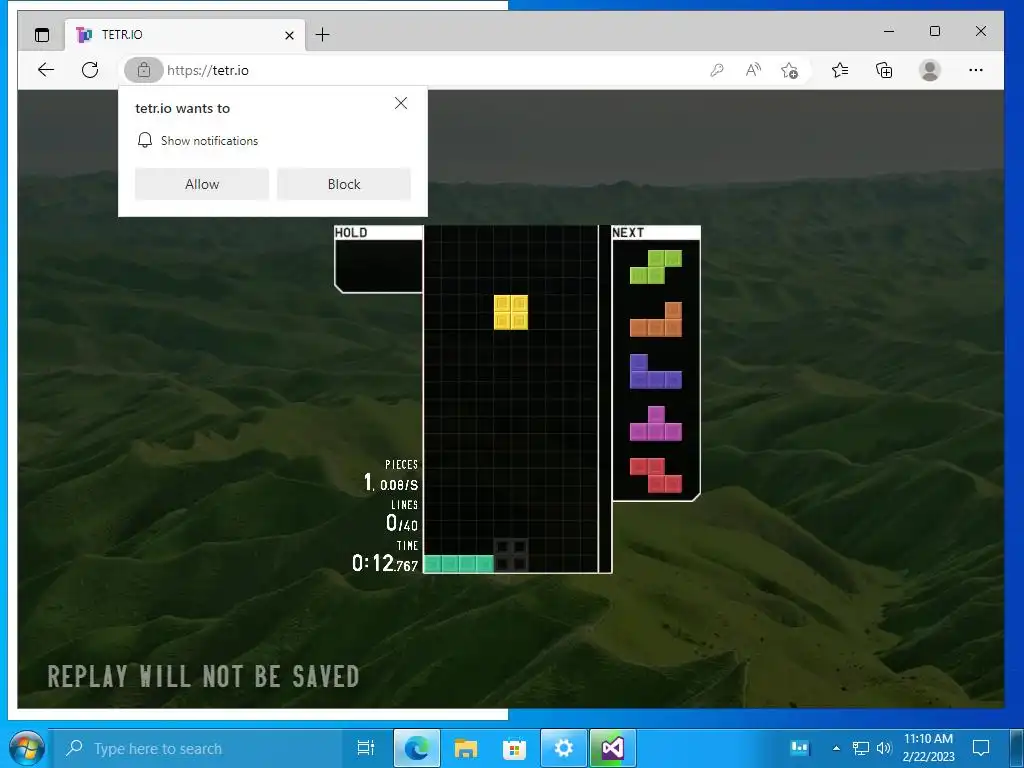
Task: Go back in browser history
Action: tap(46, 70)
